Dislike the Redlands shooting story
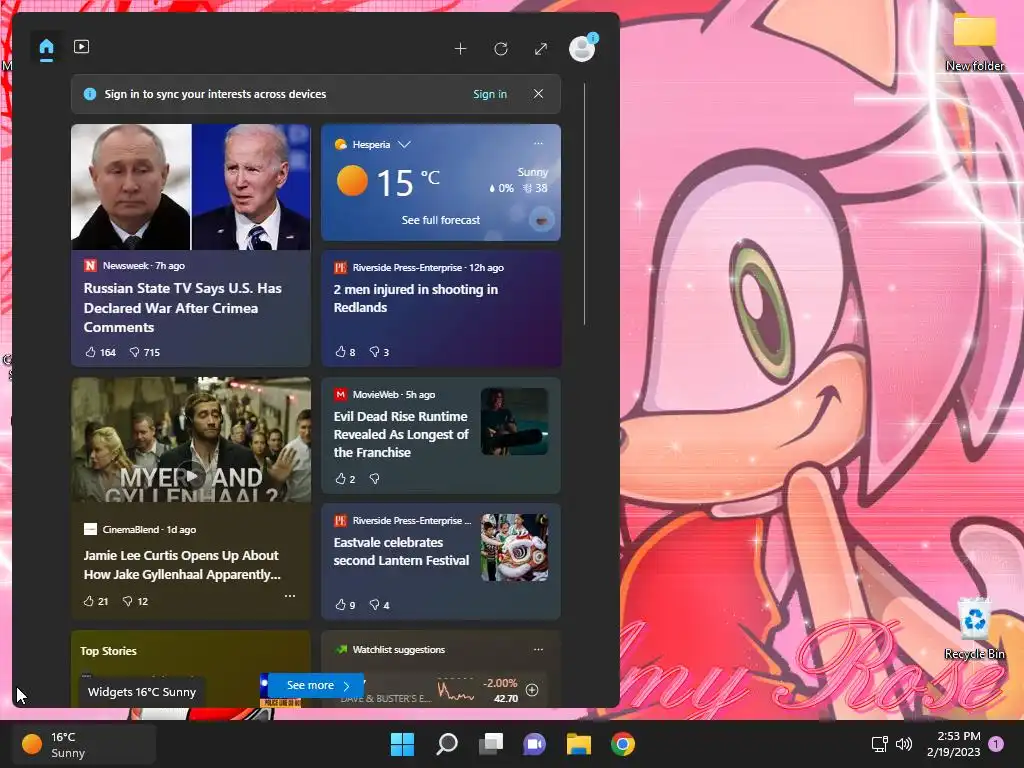 (x=379, y=352)
